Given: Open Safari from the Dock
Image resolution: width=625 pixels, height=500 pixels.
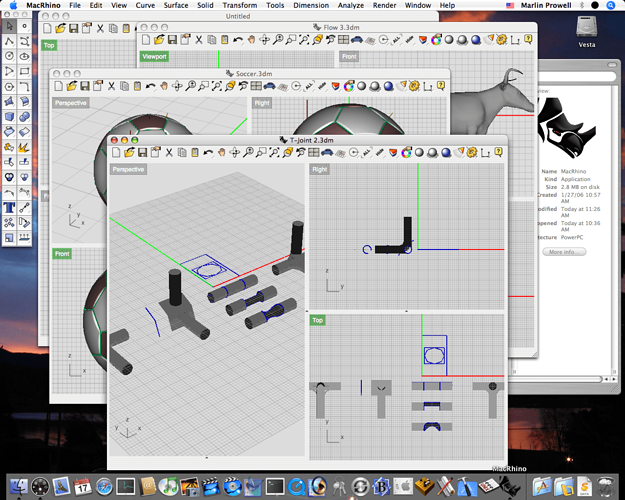Looking at the screenshot, I should tap(104, 487).
